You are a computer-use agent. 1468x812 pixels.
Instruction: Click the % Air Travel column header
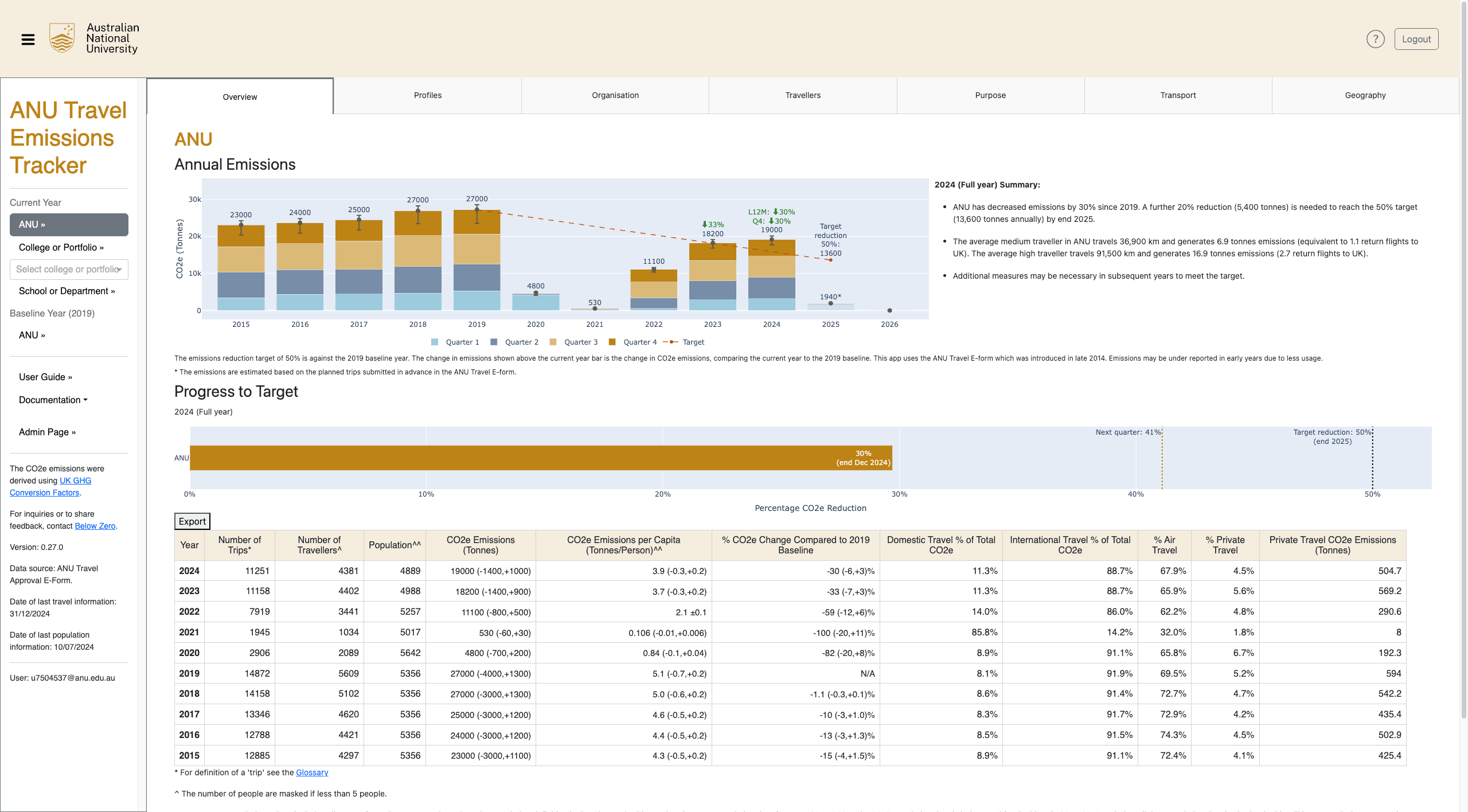coord(1164,545)
